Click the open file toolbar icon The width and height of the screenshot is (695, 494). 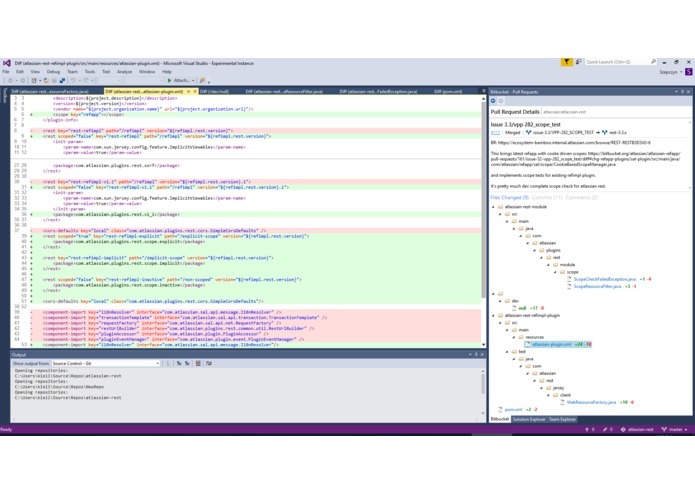[x=46, y=81]
